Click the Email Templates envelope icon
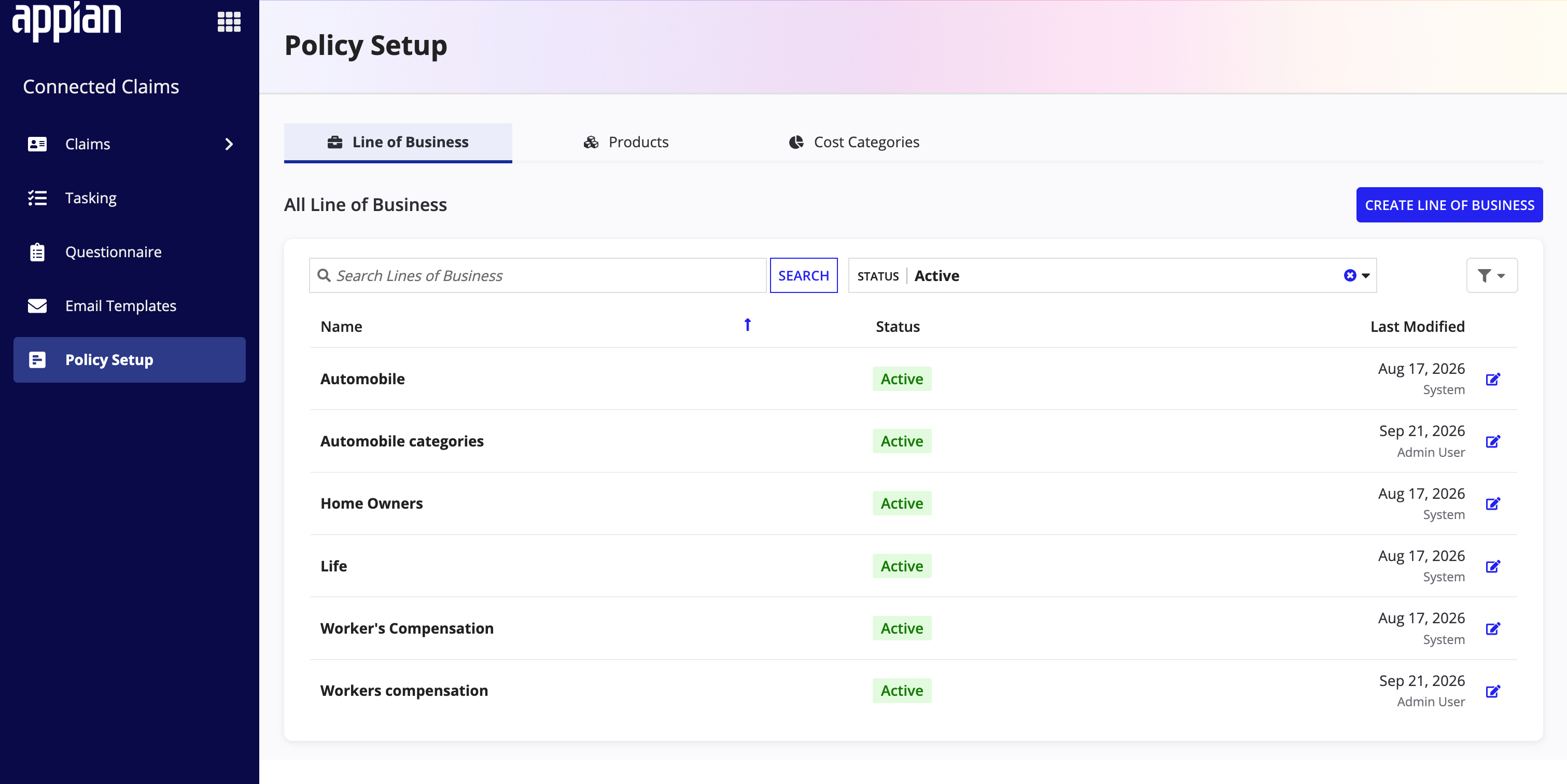This screenshot has height=784, width=1567. (x=37, y=306)
